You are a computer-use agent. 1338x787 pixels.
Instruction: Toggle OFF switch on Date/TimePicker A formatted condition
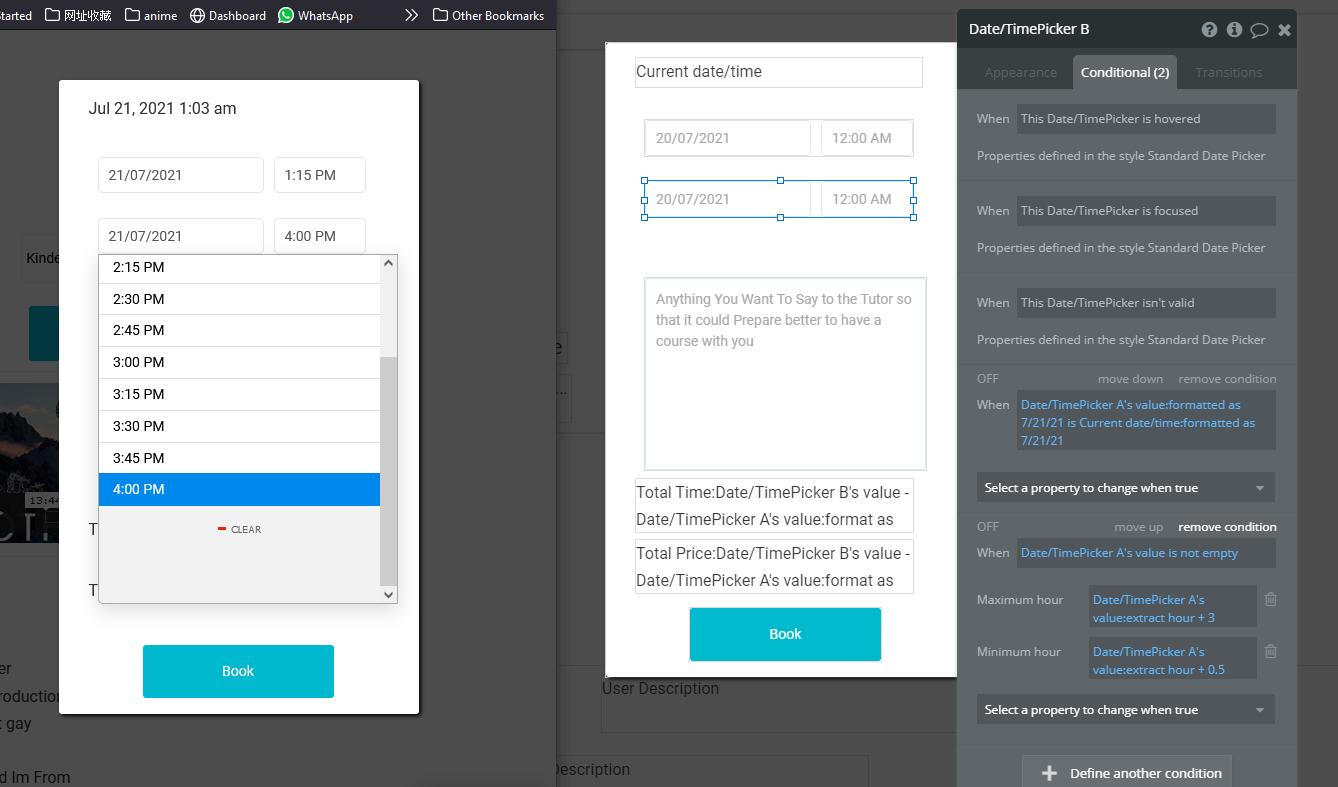(988, 379)
